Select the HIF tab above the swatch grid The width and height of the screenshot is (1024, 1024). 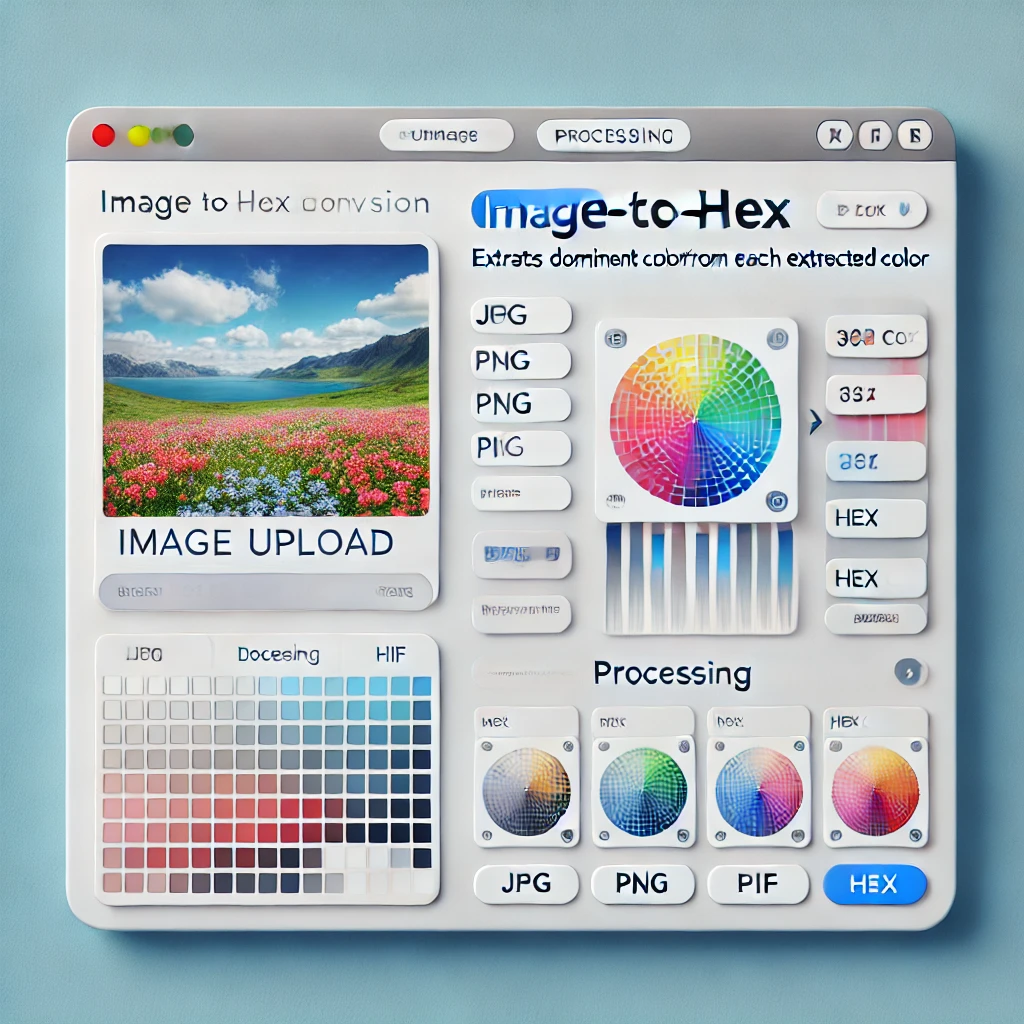[x=391, y=654]
